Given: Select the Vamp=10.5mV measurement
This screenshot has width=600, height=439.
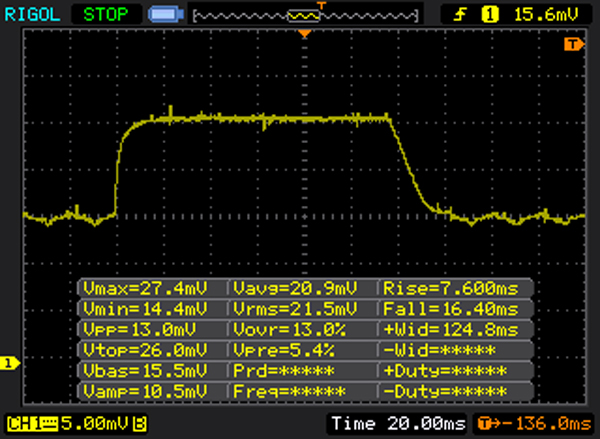Looking at the screenshot, I should [x=145, y=391].
